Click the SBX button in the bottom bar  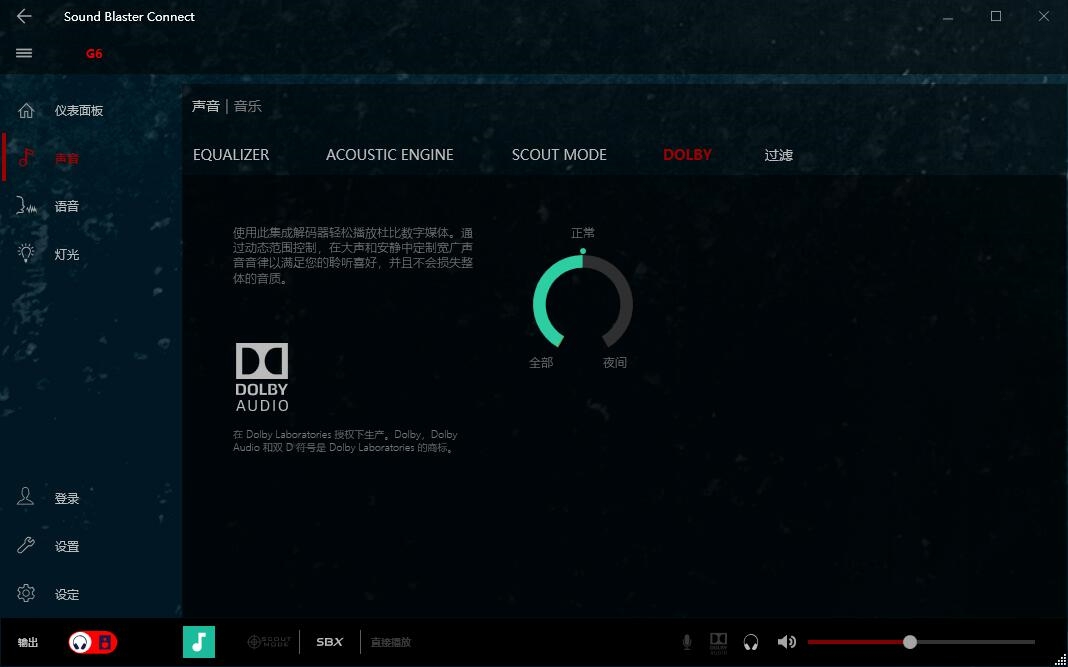[x=330, y=642]
